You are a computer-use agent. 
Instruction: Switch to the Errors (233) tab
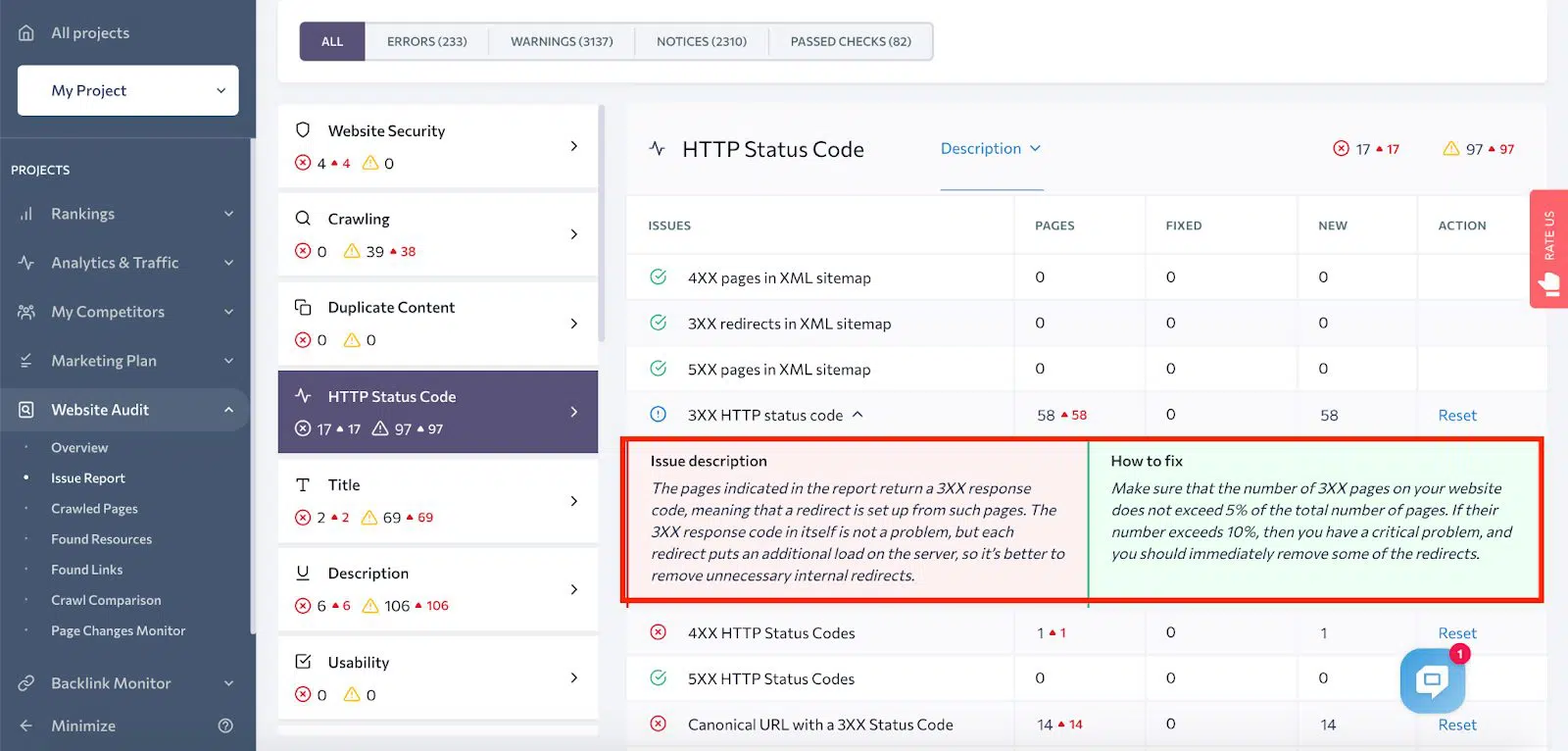point(426,42)
